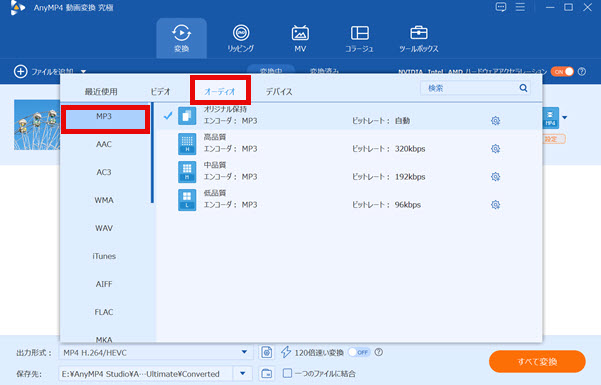Select FLAC in the format list
The width and height of the screenshot is (601, 385).
[104, 312]
